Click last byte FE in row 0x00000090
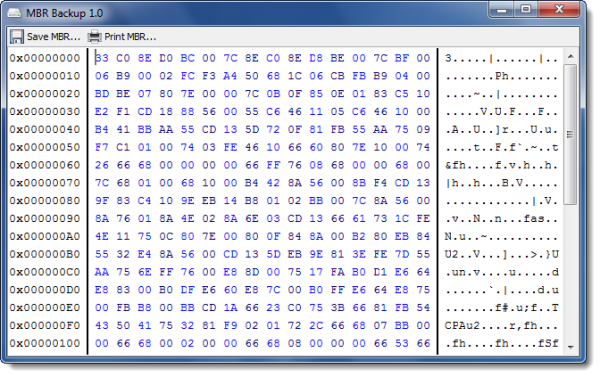 coord(423,219)
